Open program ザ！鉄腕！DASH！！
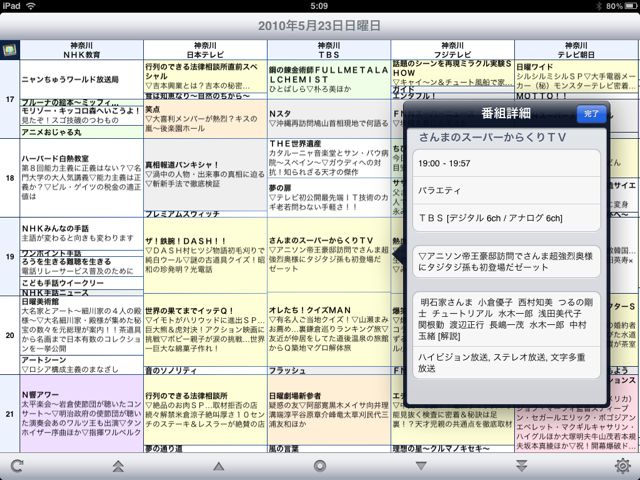 (x=205, y=255)
